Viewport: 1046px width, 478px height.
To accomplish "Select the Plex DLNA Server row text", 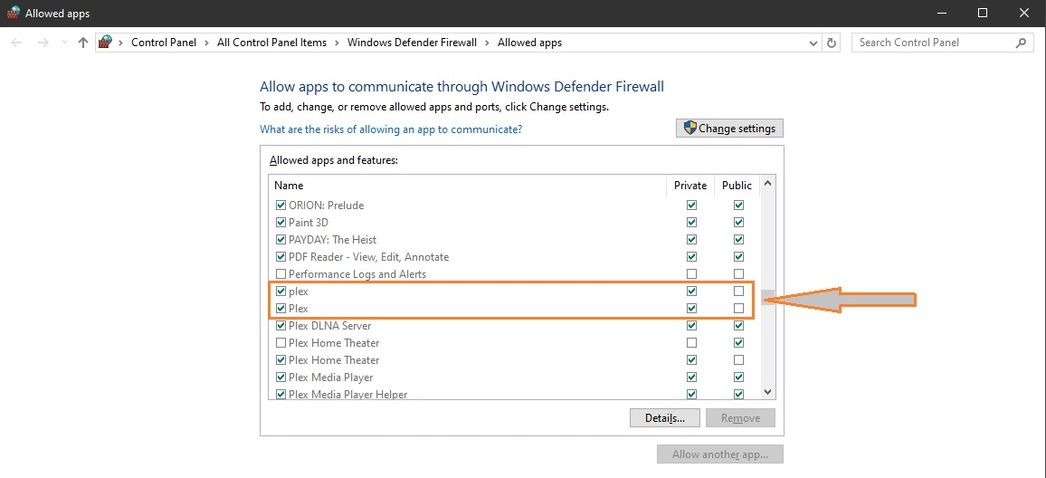I will click(330, 326).
